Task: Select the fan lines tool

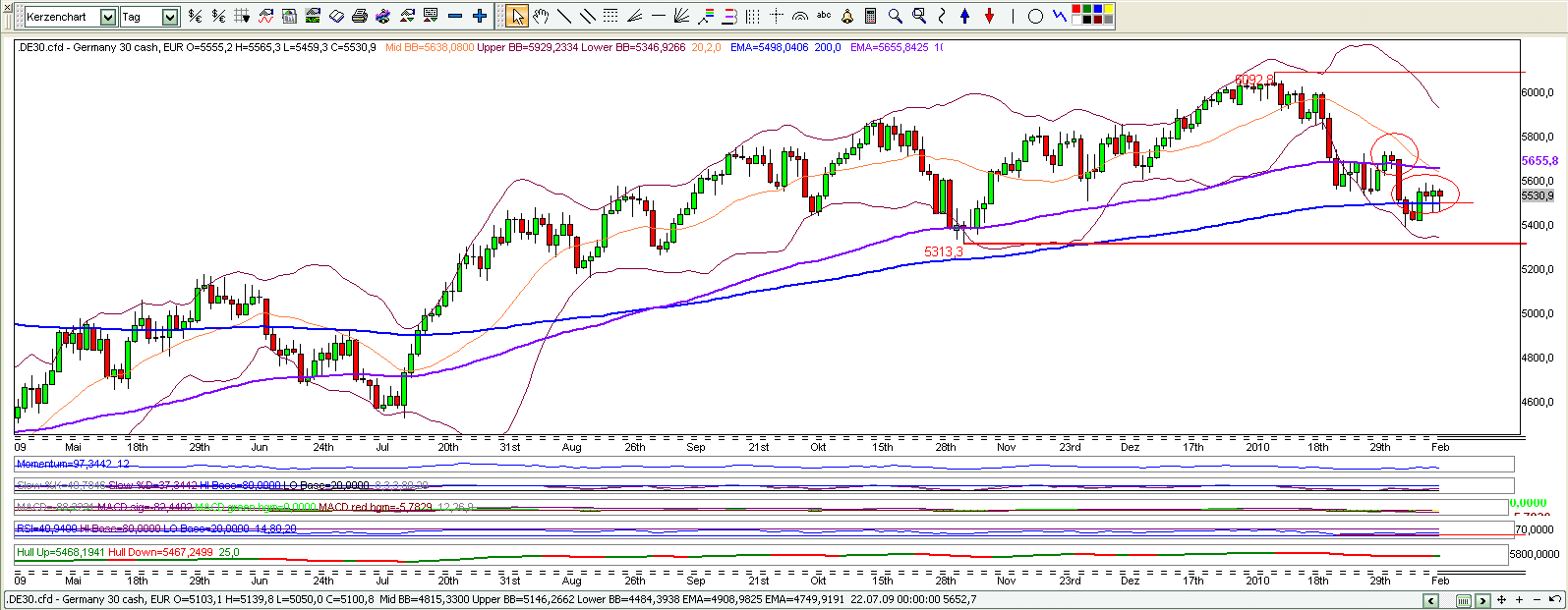Action: point(680,17)
